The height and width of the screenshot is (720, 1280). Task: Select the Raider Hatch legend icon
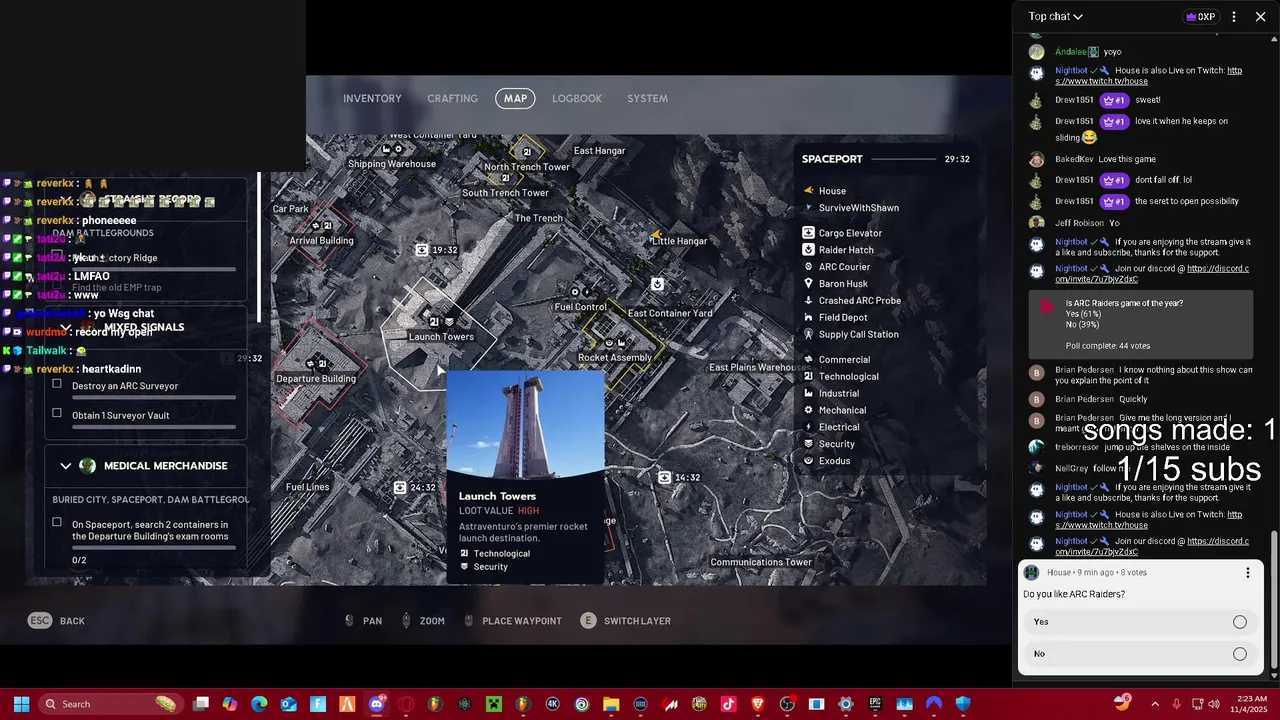pyautogui.click(x=808, y=250)
